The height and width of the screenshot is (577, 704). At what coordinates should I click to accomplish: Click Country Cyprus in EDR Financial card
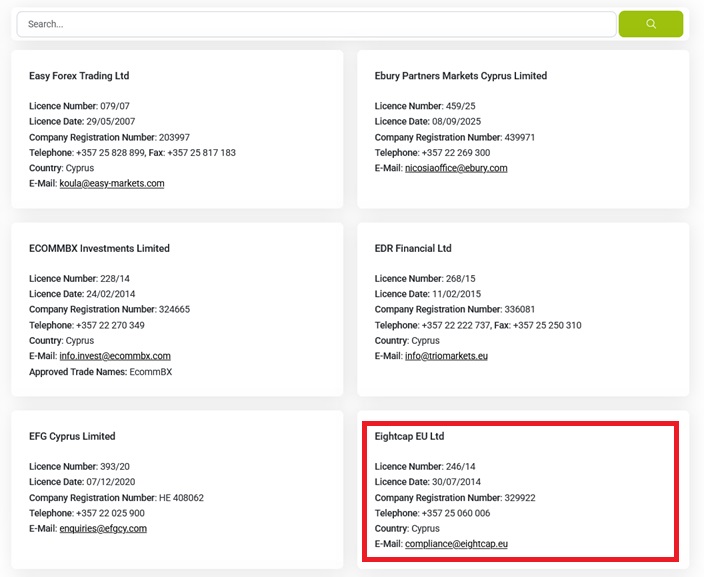click(407, 340)
